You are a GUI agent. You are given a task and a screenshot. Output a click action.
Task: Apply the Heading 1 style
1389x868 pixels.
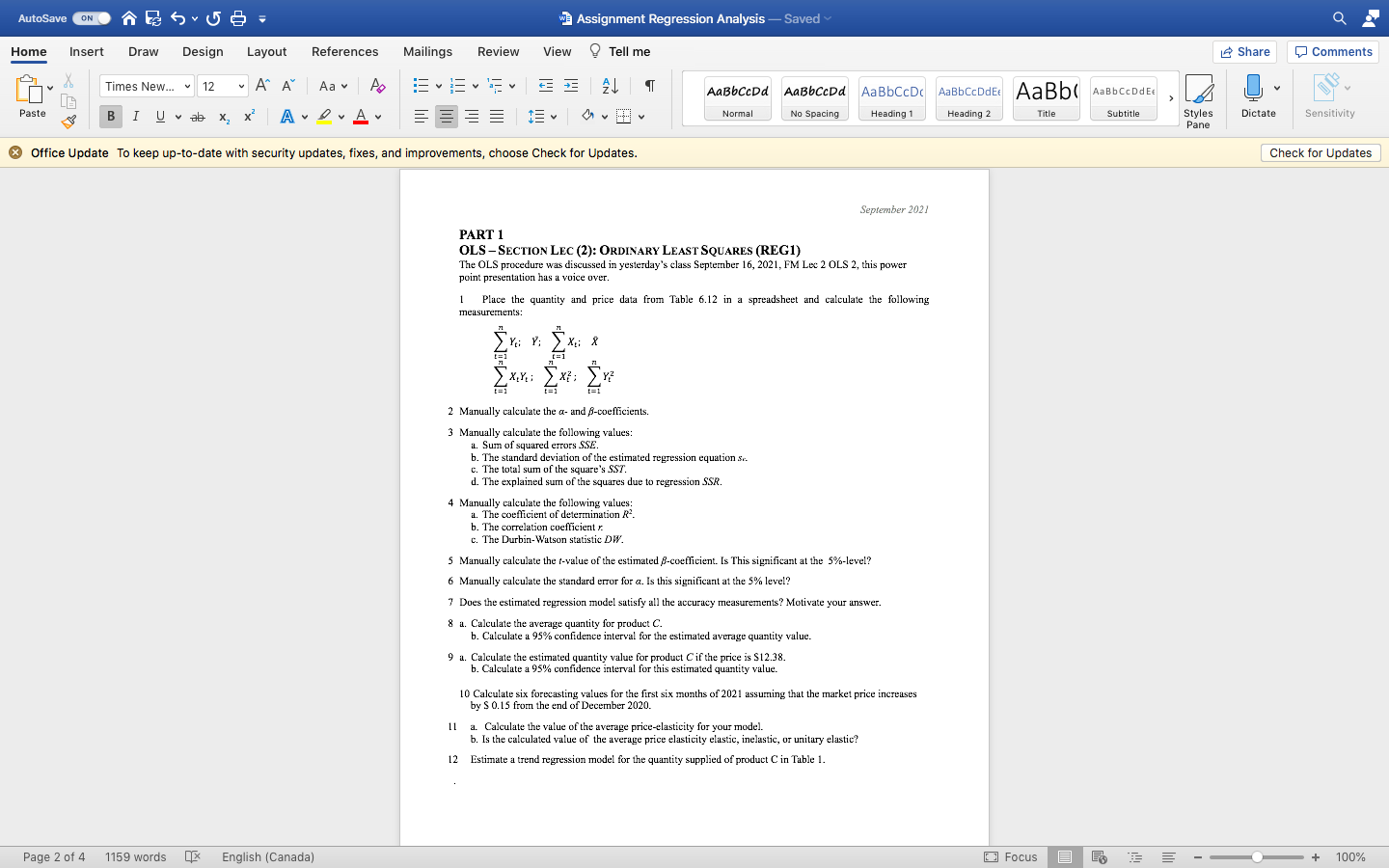point(892,98)
